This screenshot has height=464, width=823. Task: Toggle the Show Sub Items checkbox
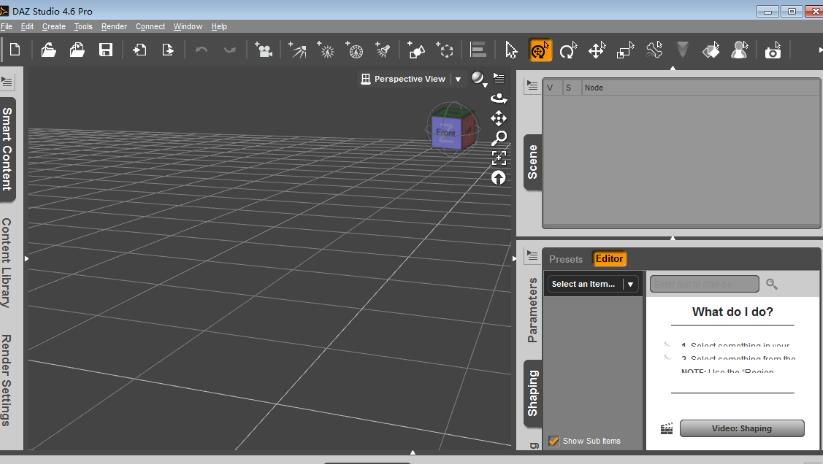553,441
